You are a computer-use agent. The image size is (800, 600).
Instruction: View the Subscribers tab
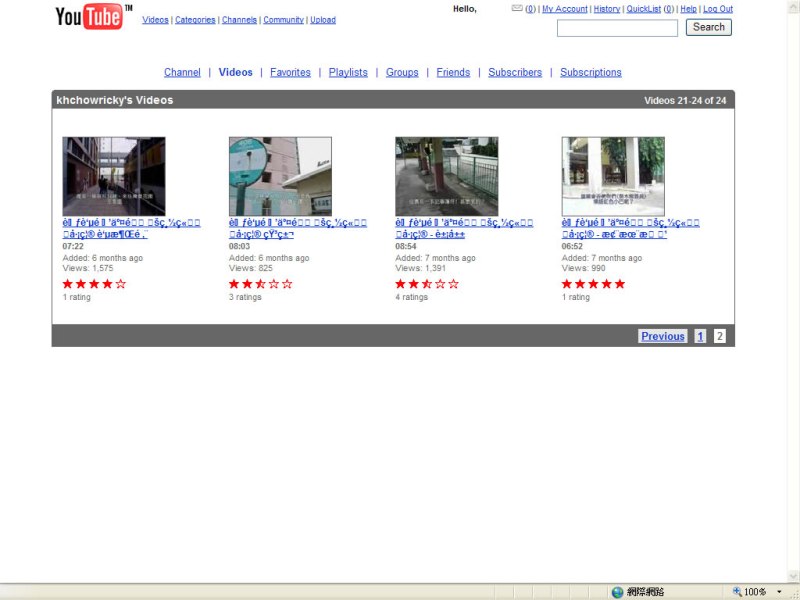coord(515,72)
